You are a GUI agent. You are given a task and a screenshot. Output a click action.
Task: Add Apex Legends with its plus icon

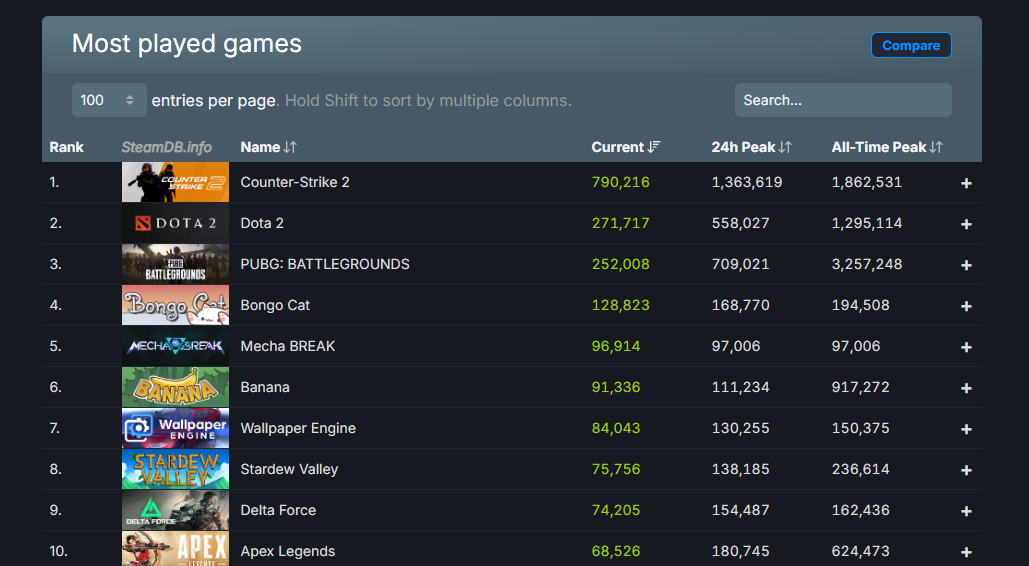coord(966,552)
